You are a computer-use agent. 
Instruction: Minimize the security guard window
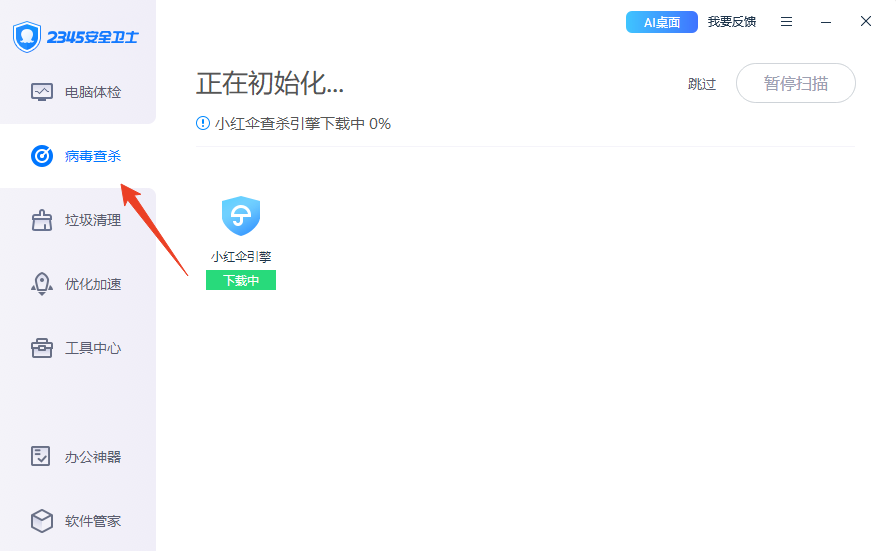pos(826,22)
